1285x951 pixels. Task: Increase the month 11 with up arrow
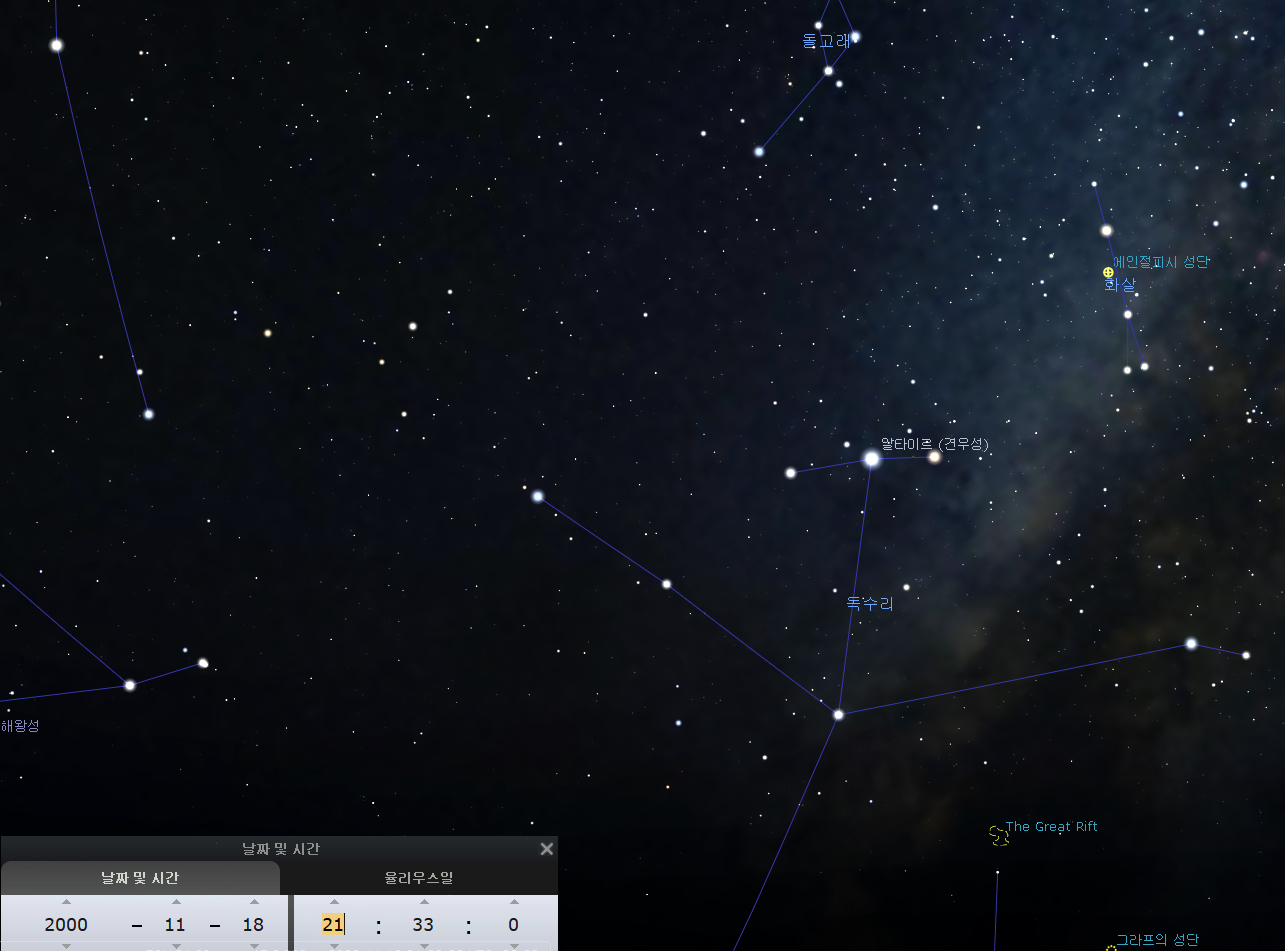[x=175, y=902]
